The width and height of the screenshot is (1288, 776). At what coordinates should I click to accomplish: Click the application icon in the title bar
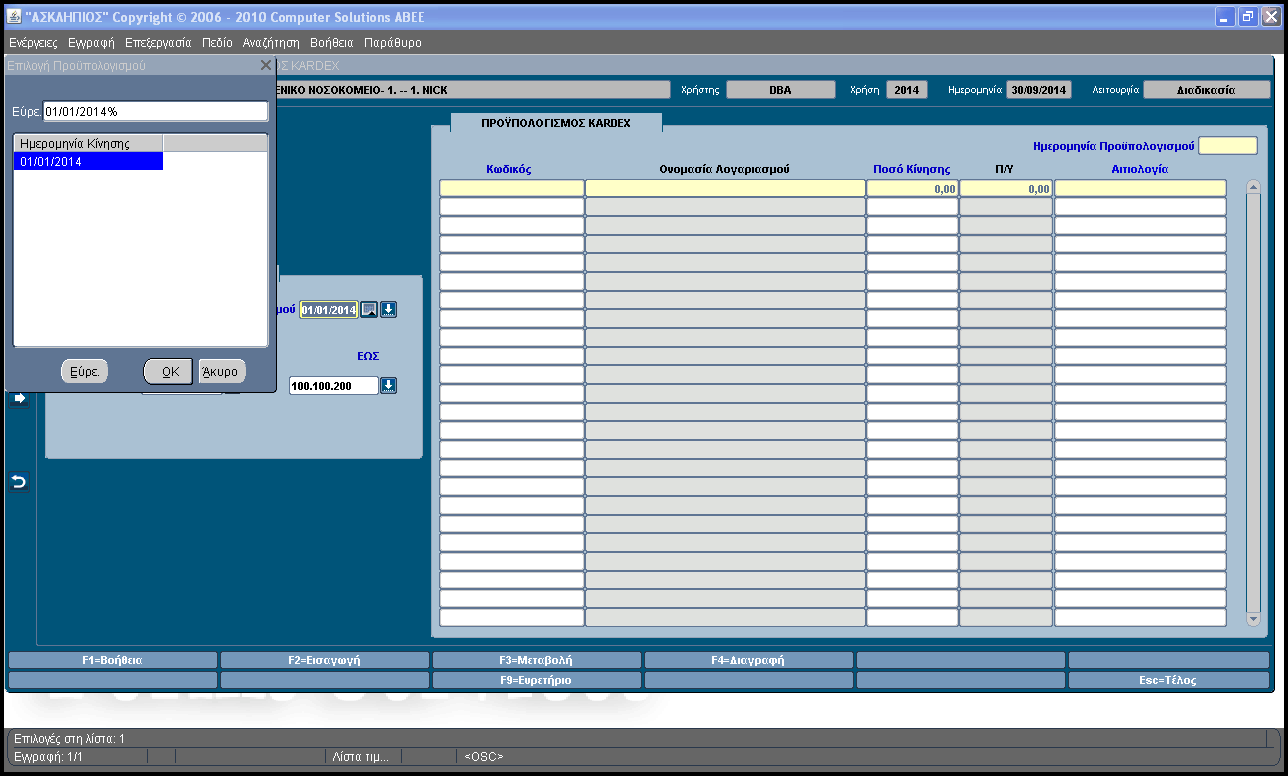pos(14,17)
